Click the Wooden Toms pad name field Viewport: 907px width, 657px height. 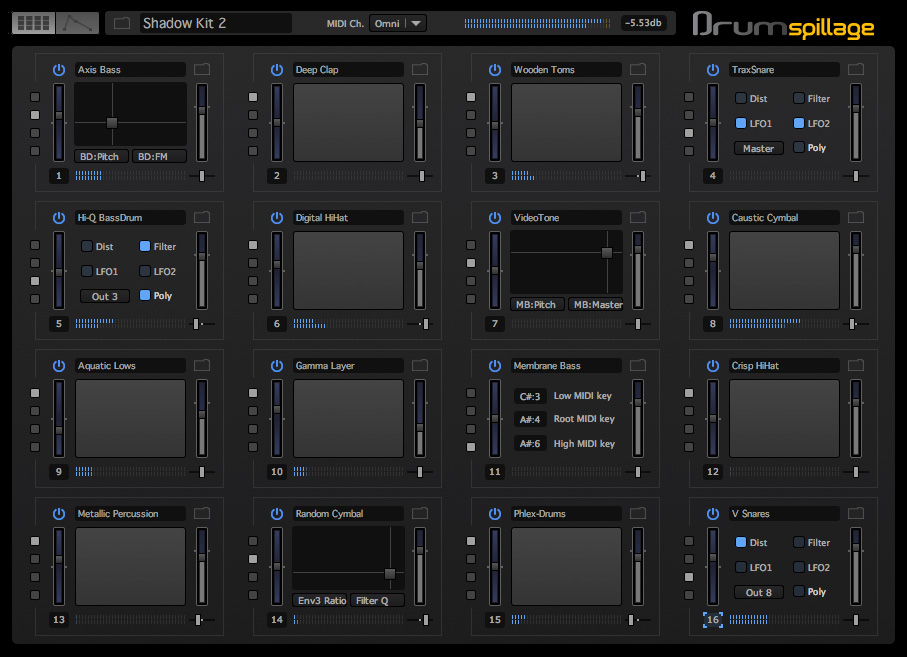(x=566, y=70)
